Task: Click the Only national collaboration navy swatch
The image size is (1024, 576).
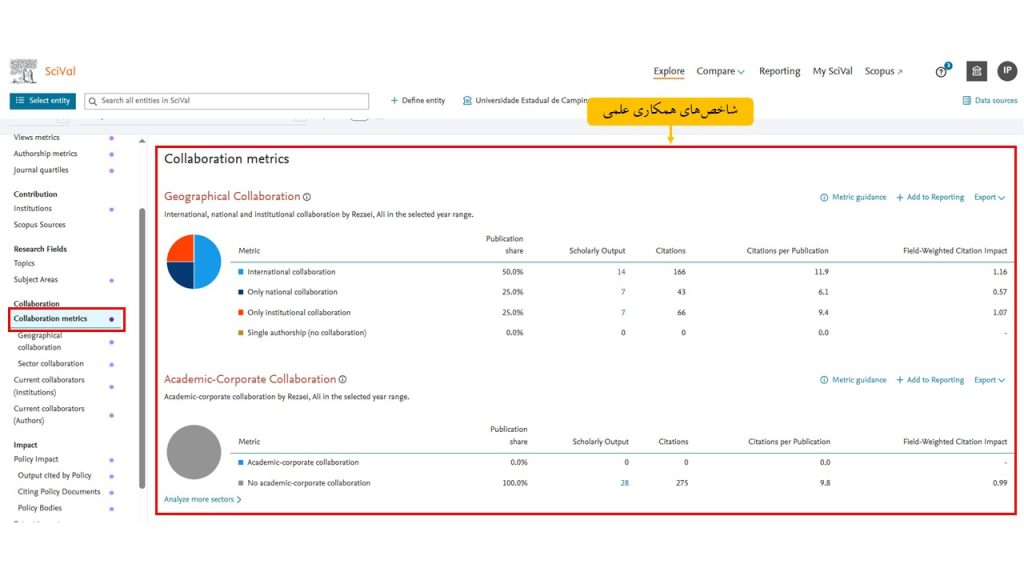Action: tap(241, 292)
